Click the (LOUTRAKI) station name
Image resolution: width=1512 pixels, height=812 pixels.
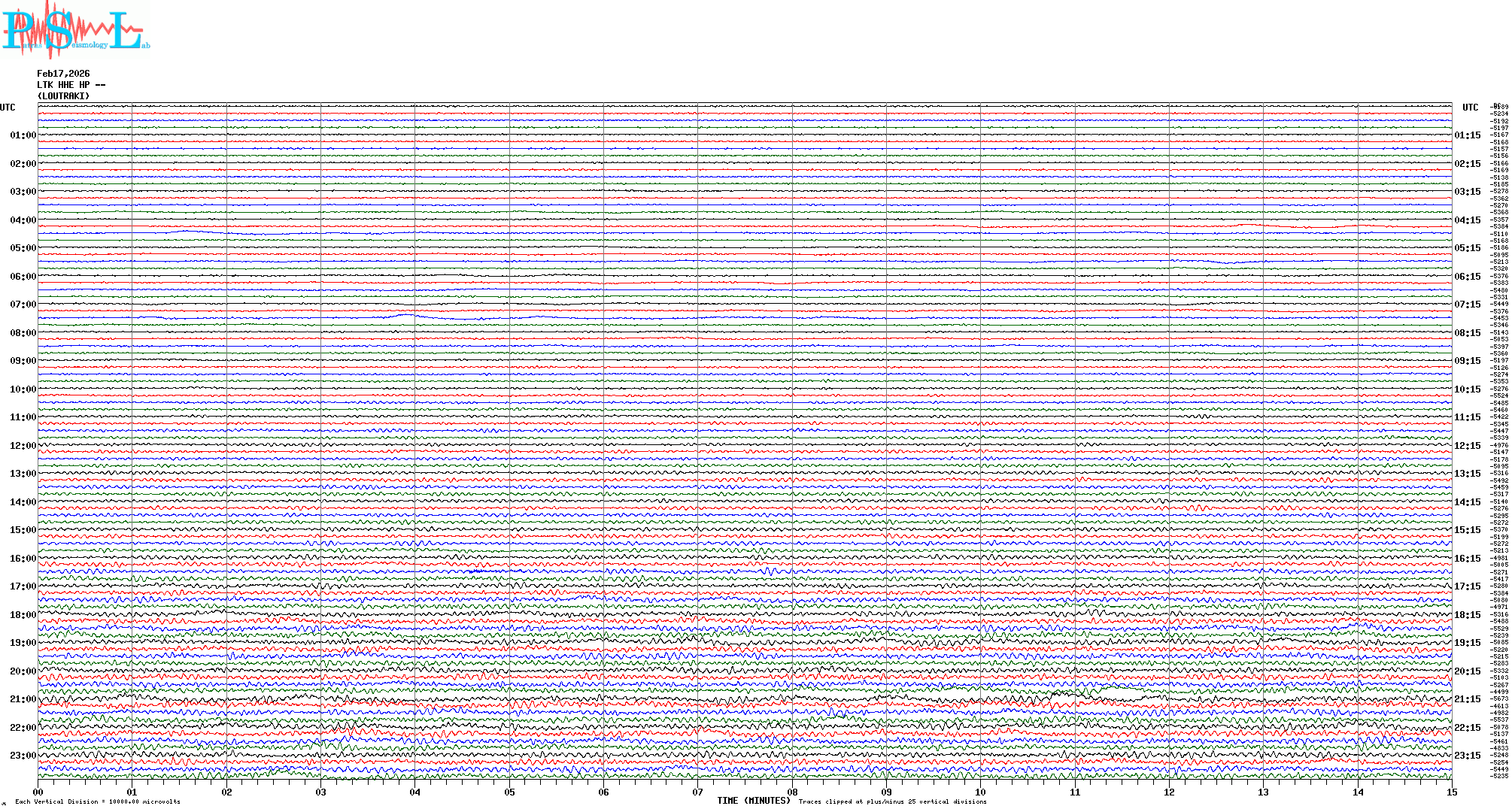63,96
